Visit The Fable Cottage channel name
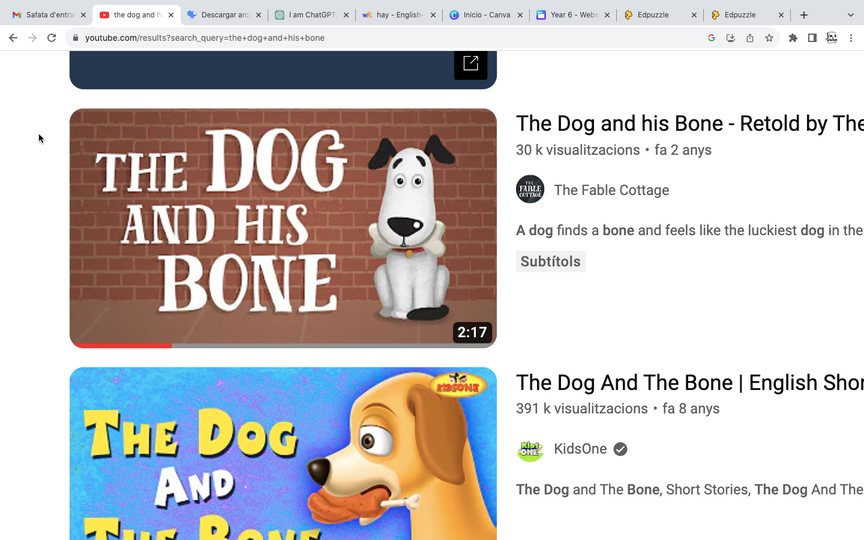The image size is (864, 540). (612, 190)
